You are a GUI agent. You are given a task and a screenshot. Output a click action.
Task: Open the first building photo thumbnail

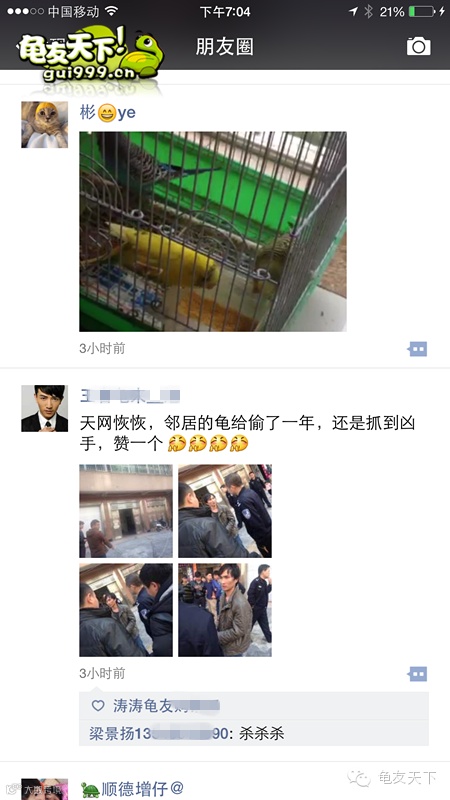126,511
